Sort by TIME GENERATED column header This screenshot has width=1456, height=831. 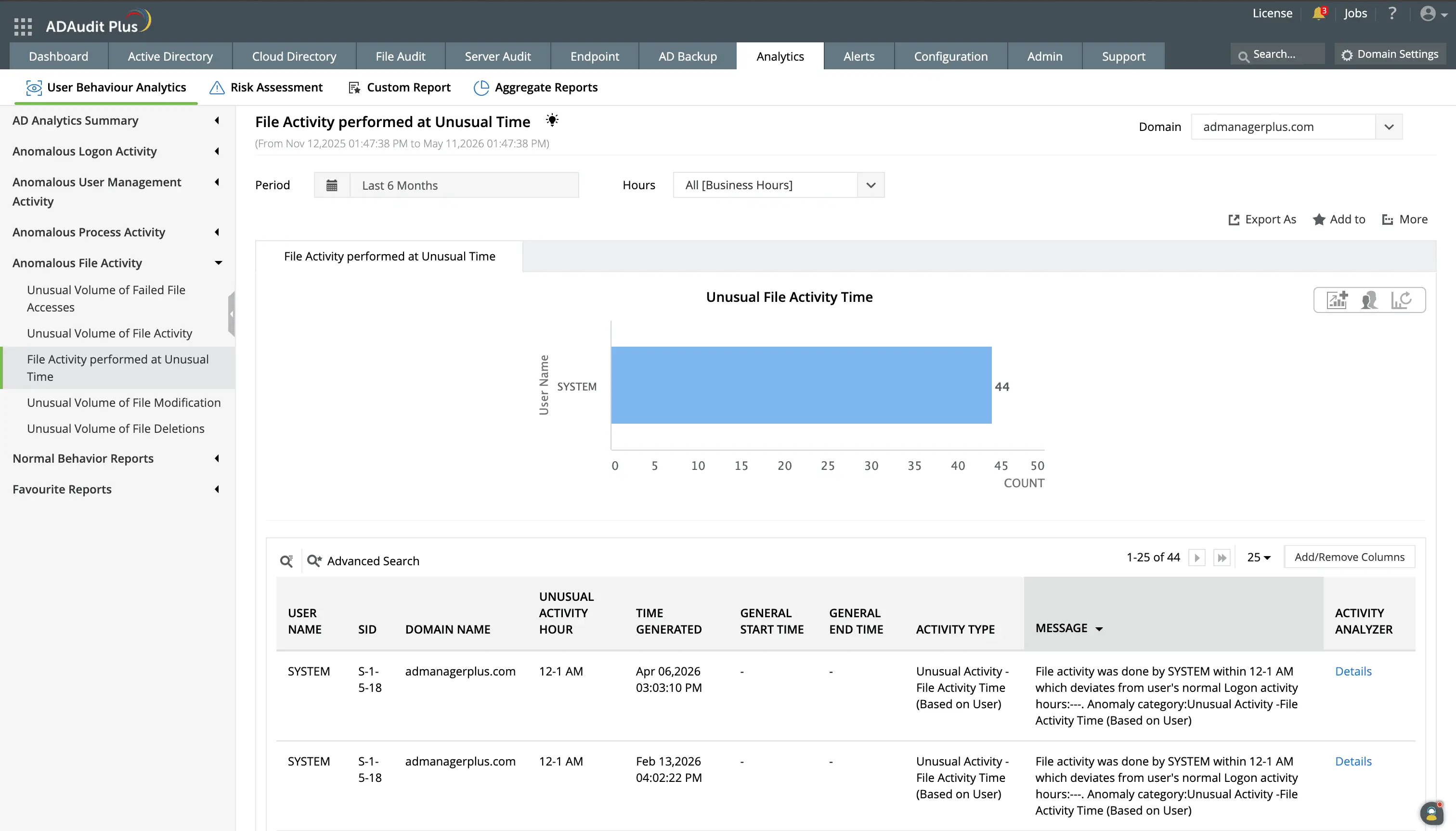[669, 621]
